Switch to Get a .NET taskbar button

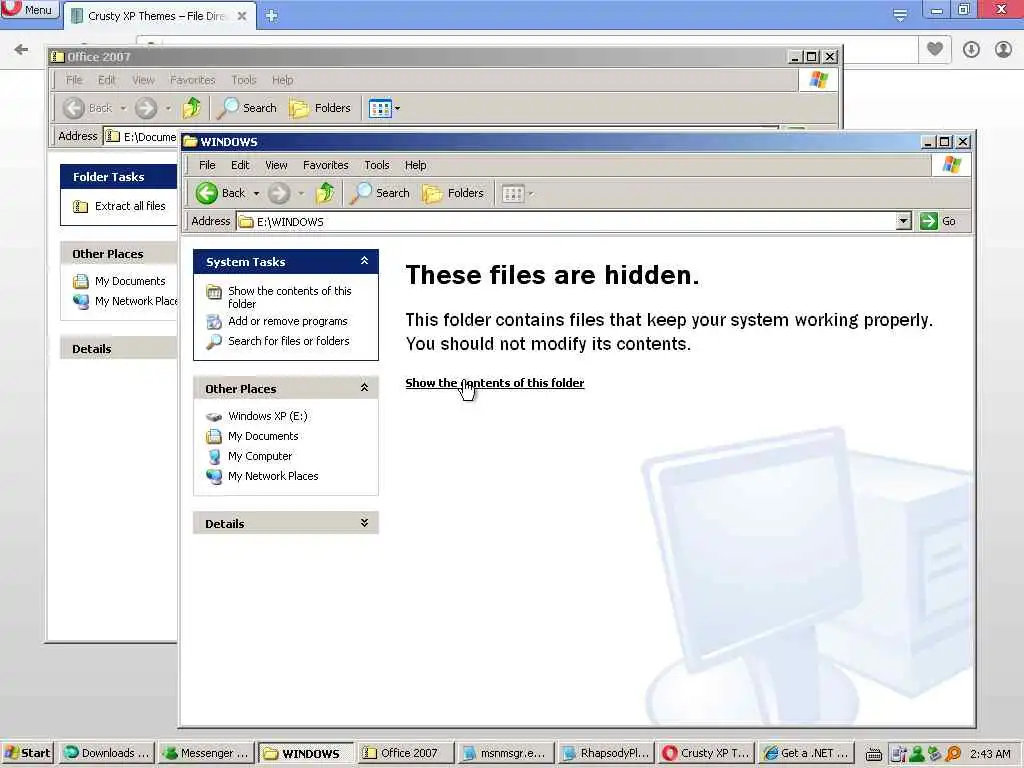pos(806,753)
